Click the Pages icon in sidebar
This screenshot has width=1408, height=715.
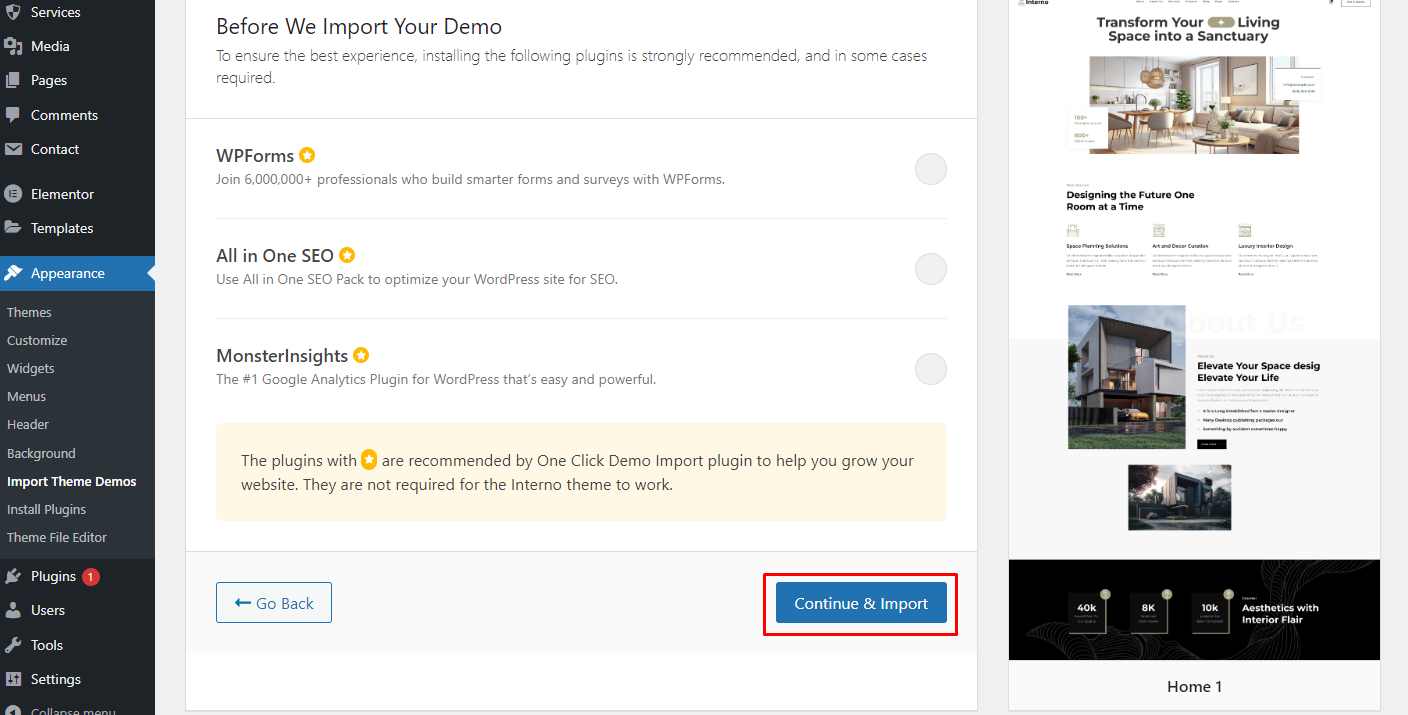[x=13, y=80]
